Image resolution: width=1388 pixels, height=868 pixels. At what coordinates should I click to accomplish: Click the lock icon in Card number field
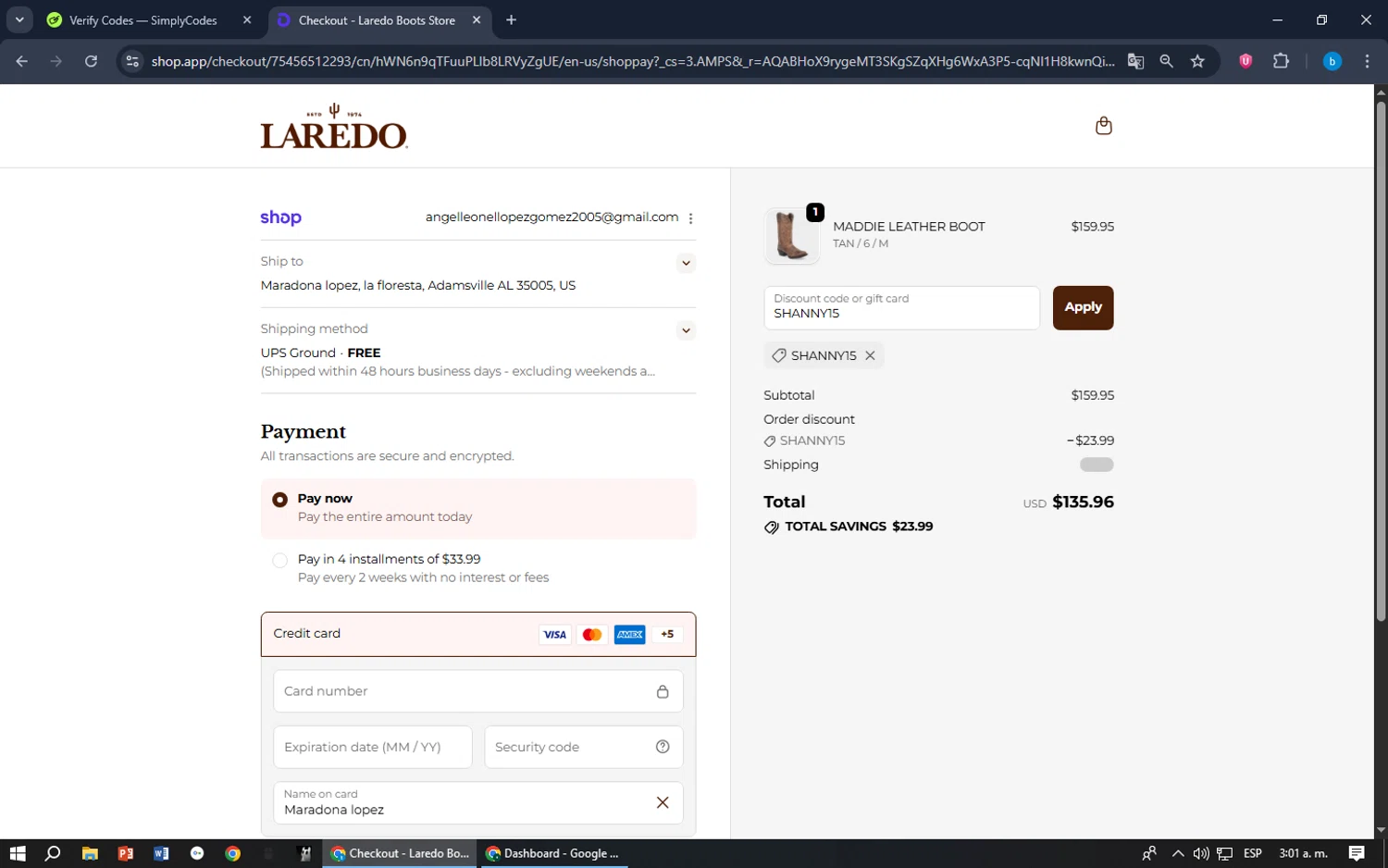click(x=663, y=691)
